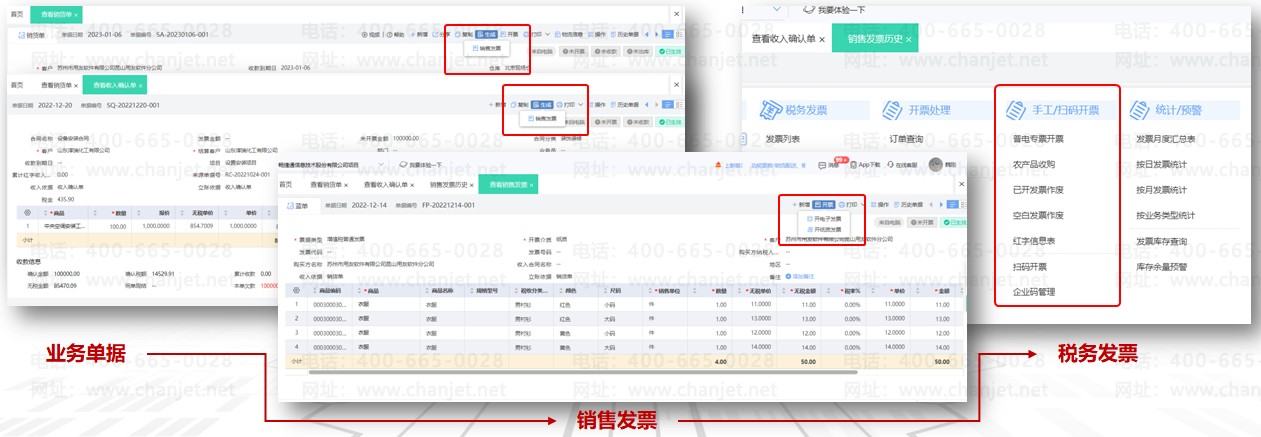Open 扫码开票 entry
The width and height of the screenshot is (1261, 437).
(x=1029, y=267)
